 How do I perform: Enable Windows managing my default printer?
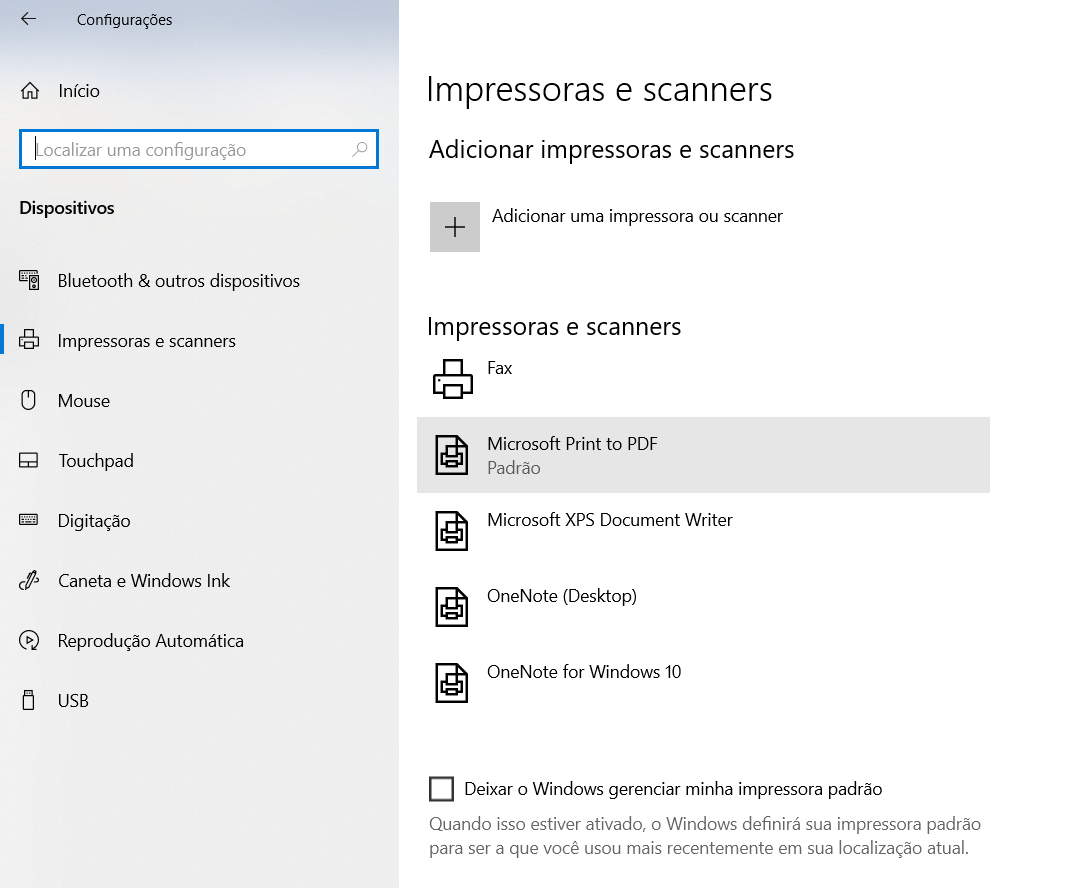[442, 789]
